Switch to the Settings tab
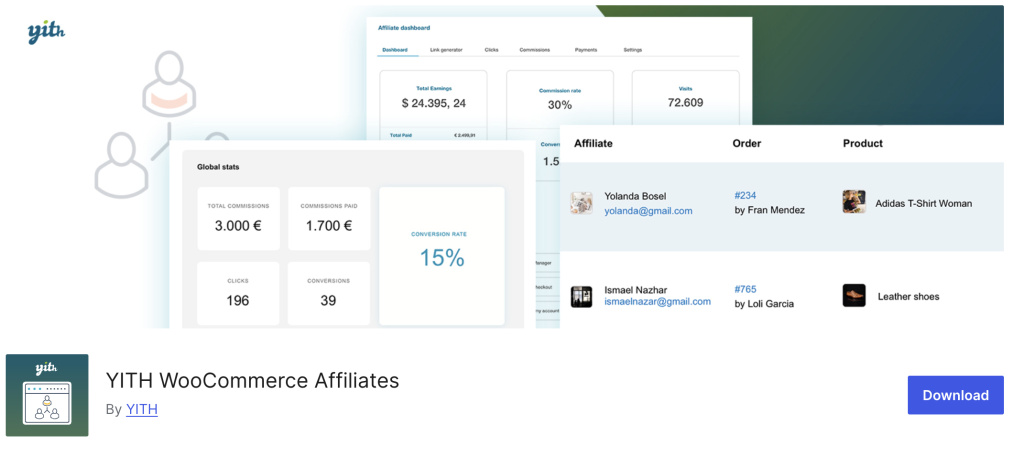The width and height of the screenshot is (1024, 457). coord(632,50)
